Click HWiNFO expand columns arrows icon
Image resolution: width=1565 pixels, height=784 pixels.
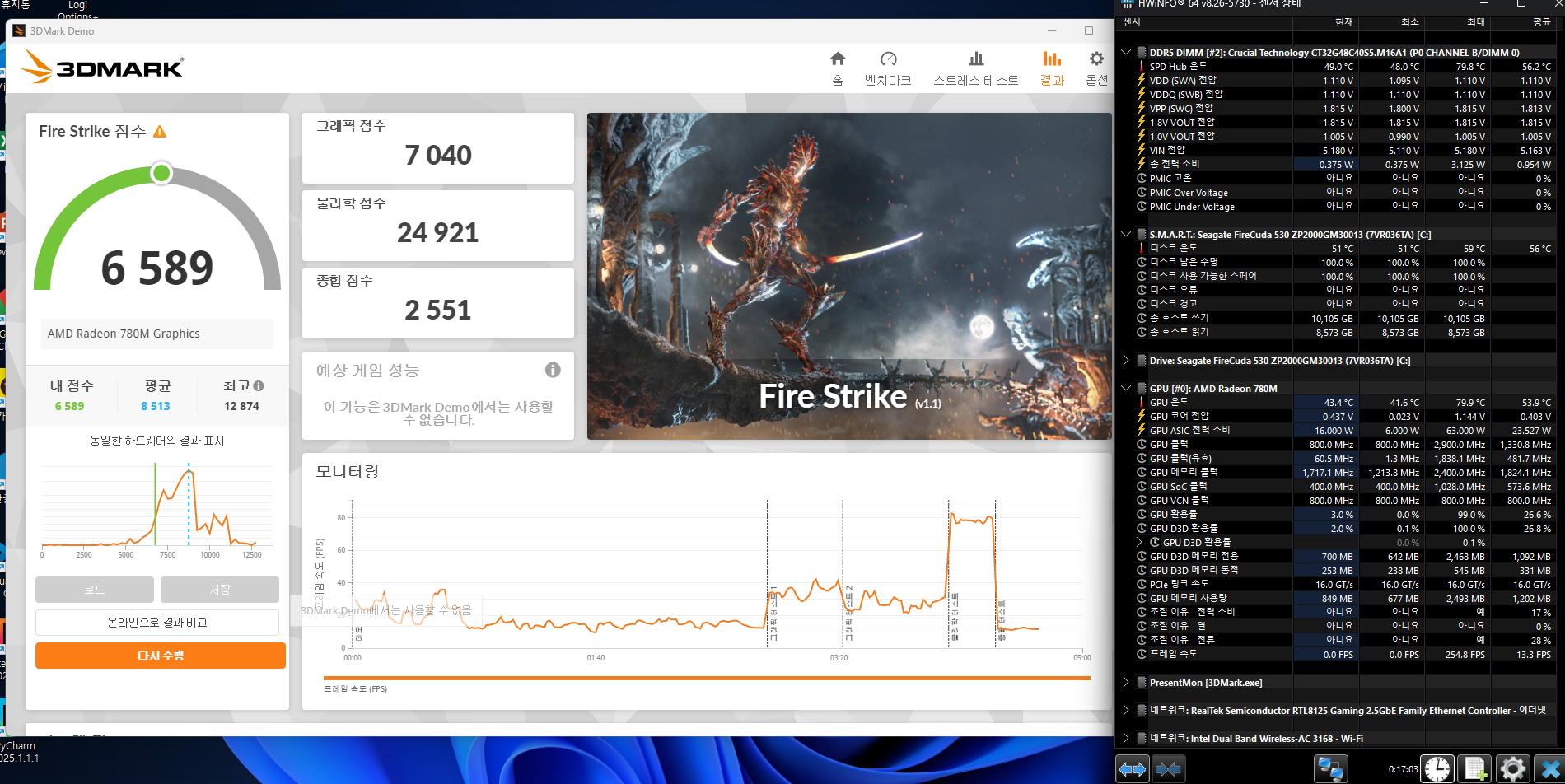[x=1133, y=769]
